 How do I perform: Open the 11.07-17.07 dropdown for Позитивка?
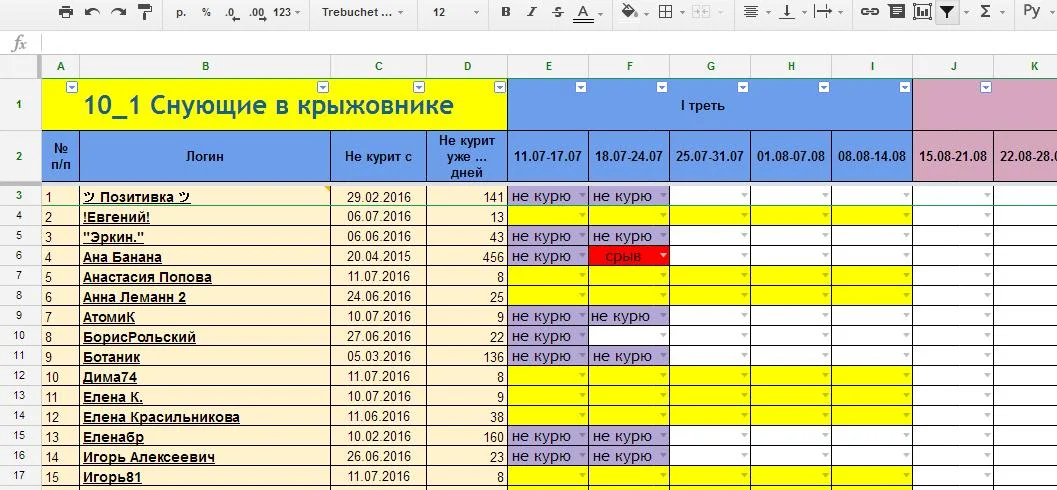[582, 196]
